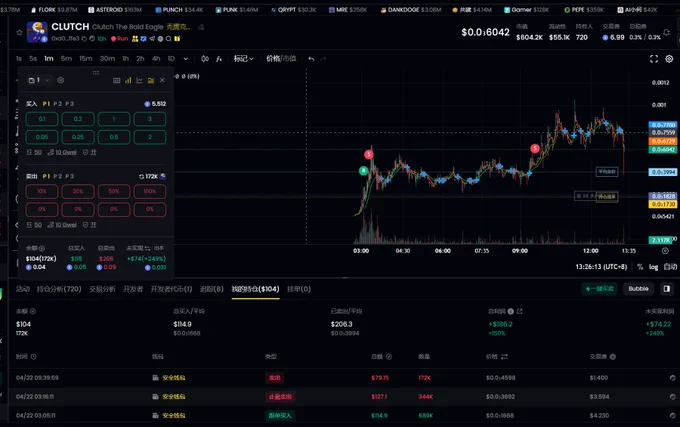Open the time axis settings icon below price scale
680x427 pixels.
[x=665, y=251]
